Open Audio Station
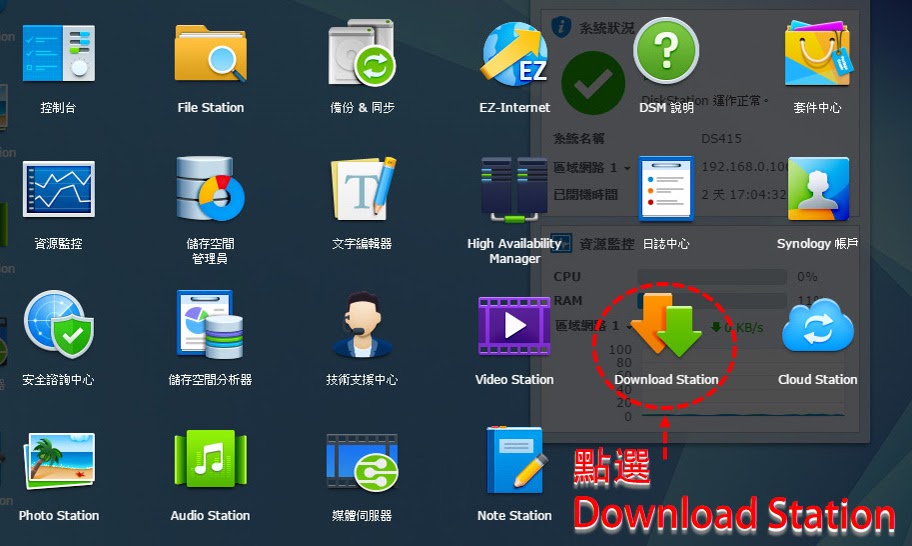Viewport: 912px width, 546px height. [211, 459]
